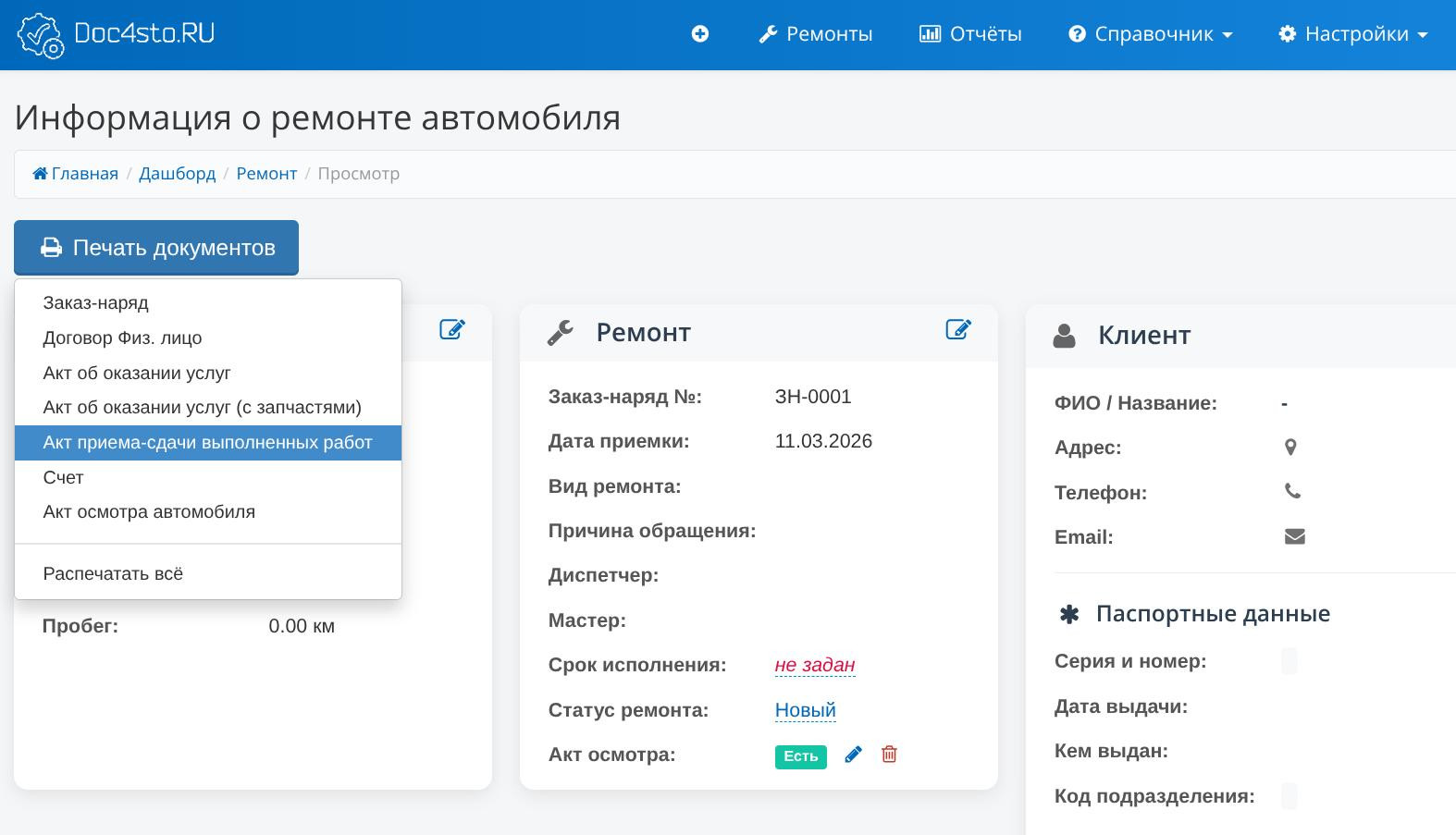1456x835 pixels.
Task: Click the Информация о ремонте автомобиля heading
Action: click(318, 117)
